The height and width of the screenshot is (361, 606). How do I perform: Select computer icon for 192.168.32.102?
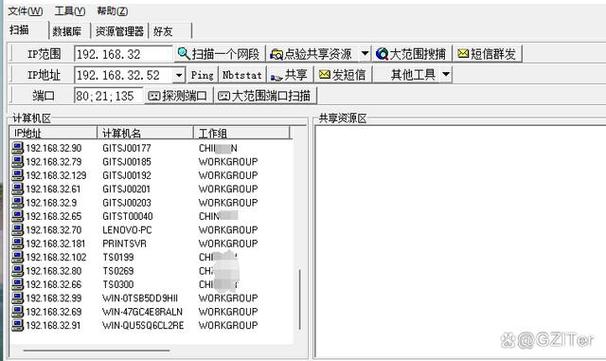[x=17, y=257]
